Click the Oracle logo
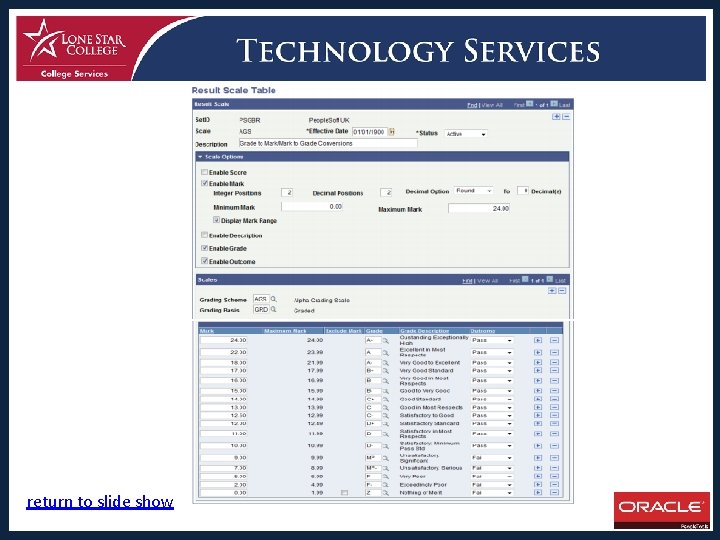Image resolution: width=720 pixels, height=540 pixels. (662, 510)
